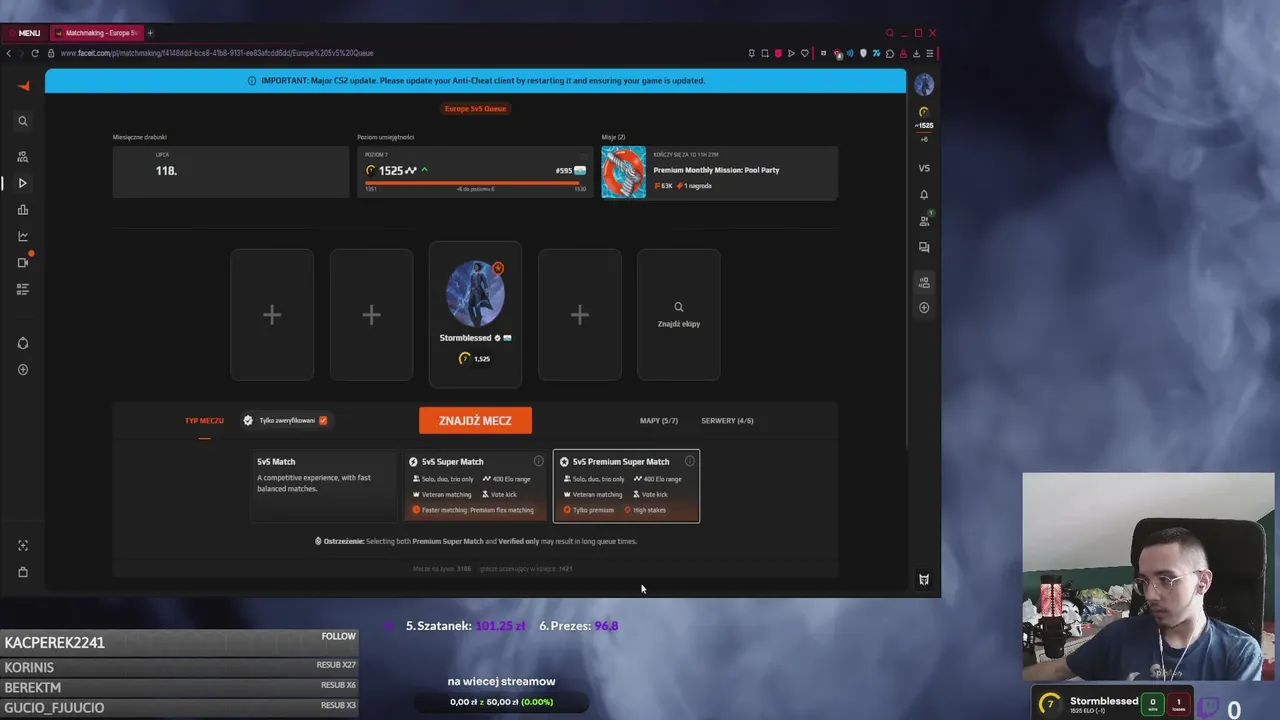The width and height of the screenshot is (1280, 720).
Task: Select the 5v5 Premium Super Match card
Action: coord(626,486)
